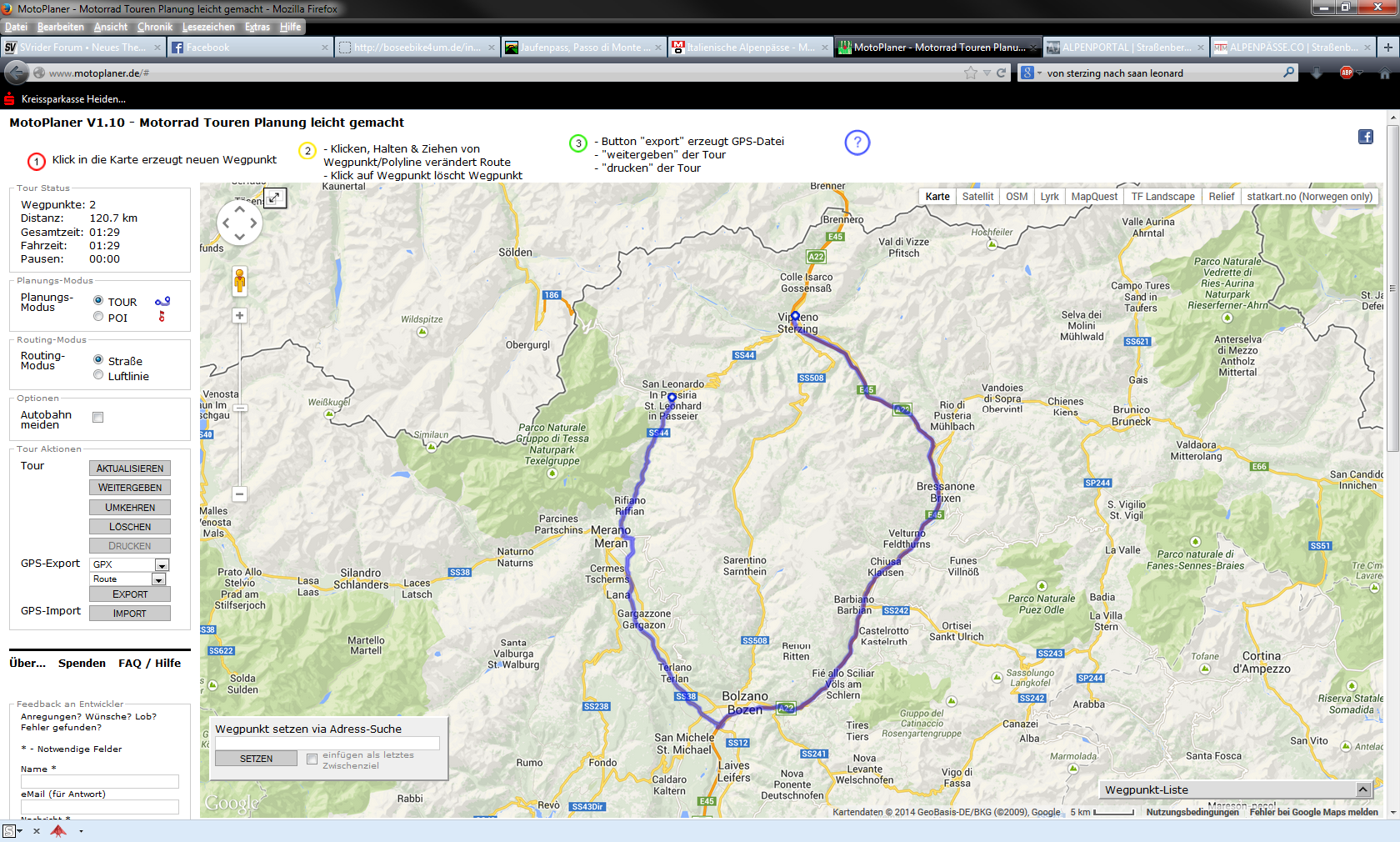The height and width of the screenshot is (842, 1400).
Task: Bookmark page with star icon
Action: pos(970,73)
